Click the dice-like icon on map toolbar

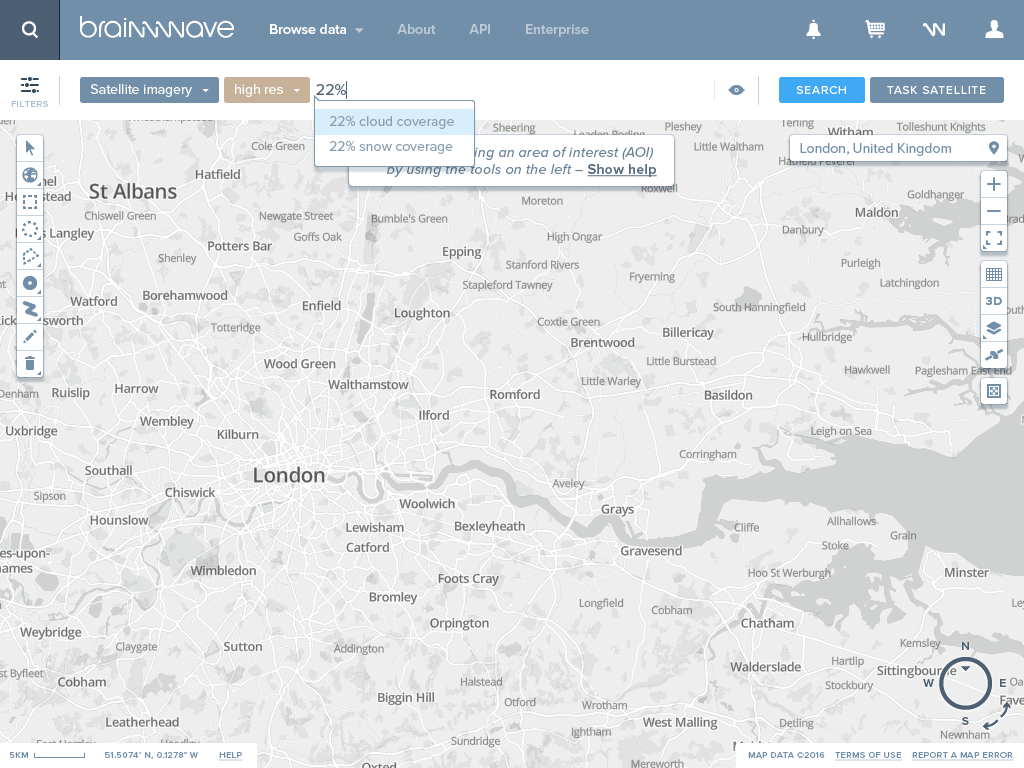(993, 391)
